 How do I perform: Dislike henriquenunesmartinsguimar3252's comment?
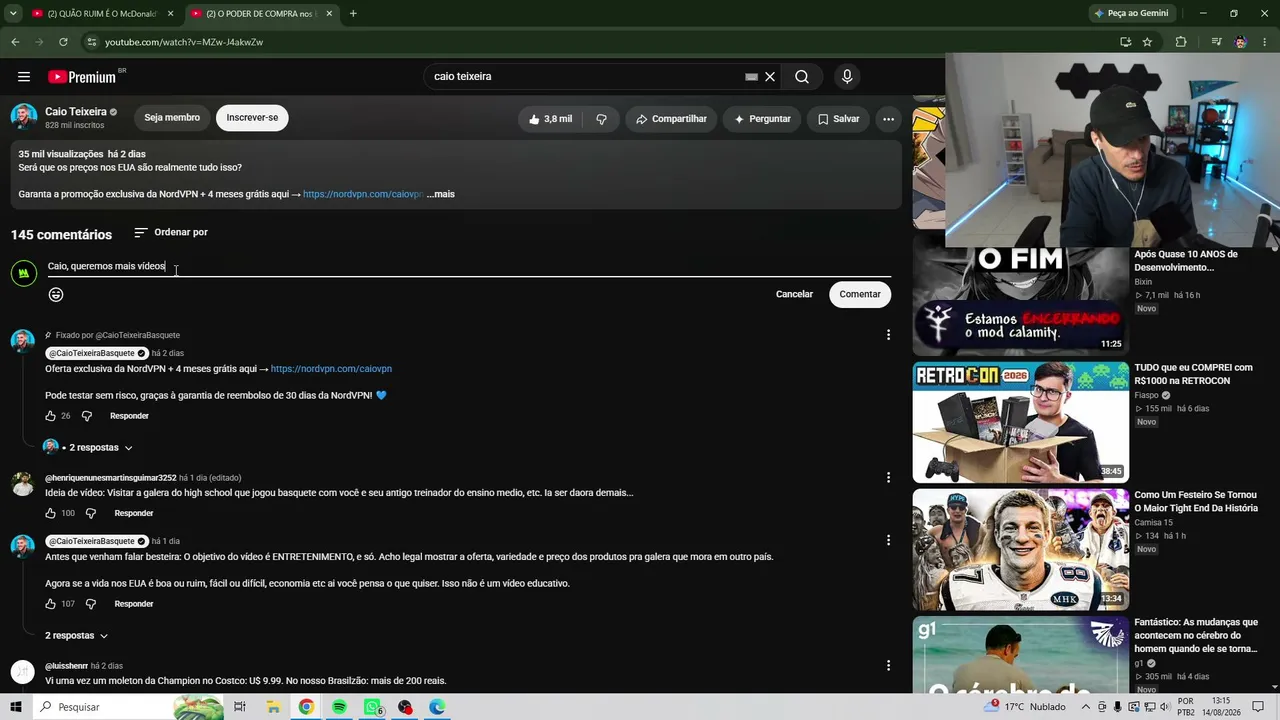click(x=90, y=513)
